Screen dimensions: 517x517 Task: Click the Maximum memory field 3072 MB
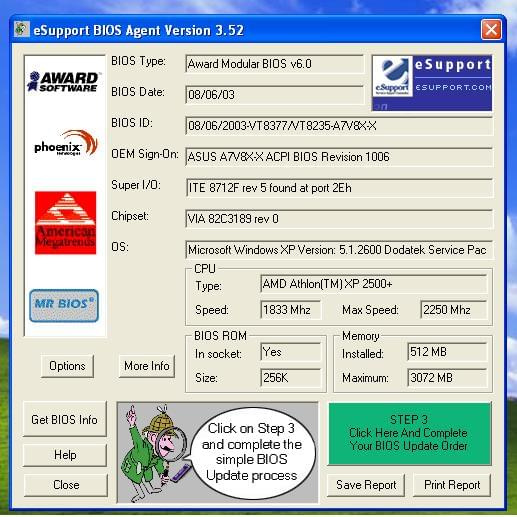[x=447, y=378]
